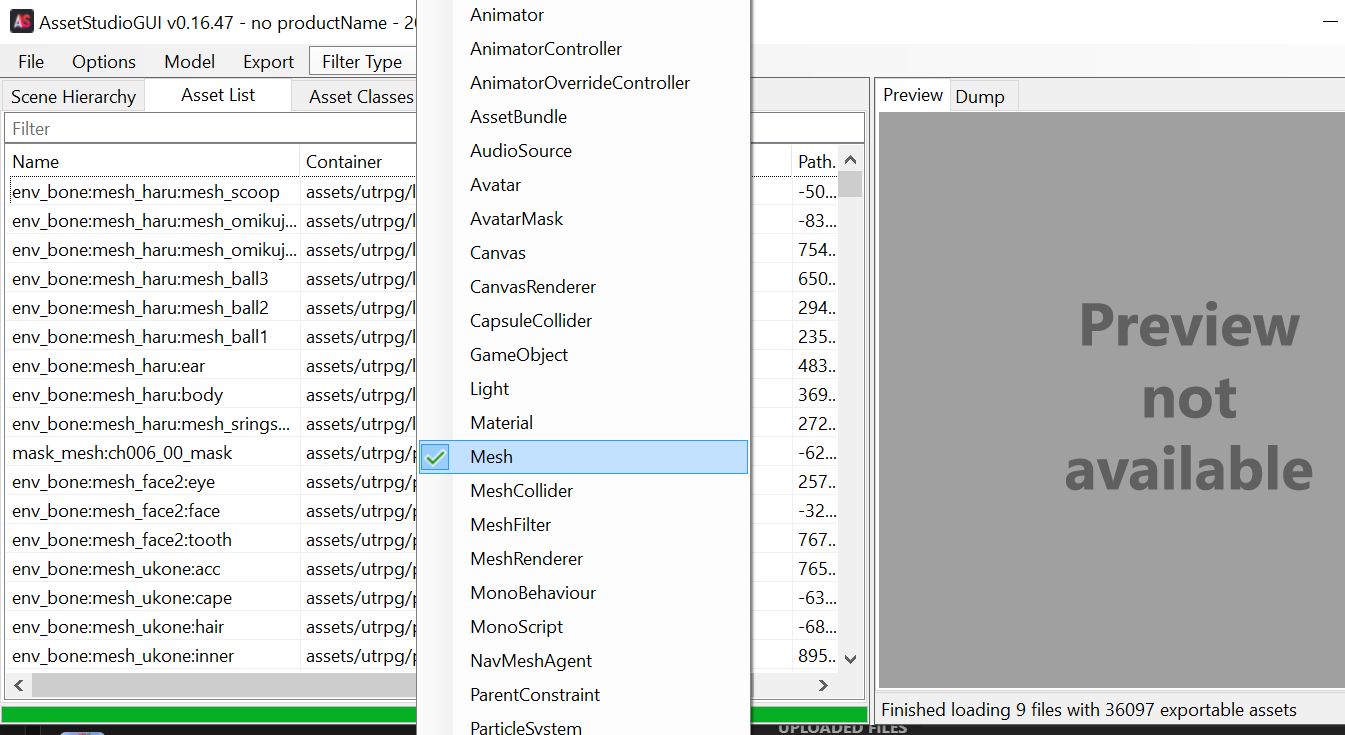Choose NavMeshAgent in the filter list
The image size is (1345, 735).
coord(583,661)
